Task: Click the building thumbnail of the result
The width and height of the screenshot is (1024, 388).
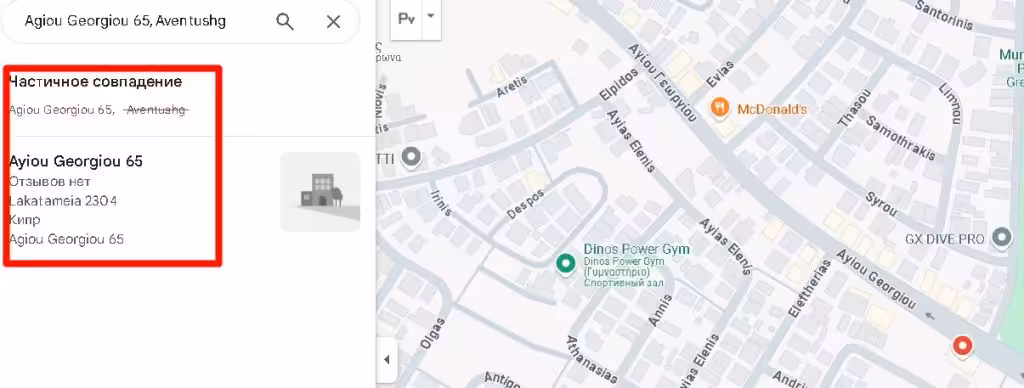Action: [320, 192]
